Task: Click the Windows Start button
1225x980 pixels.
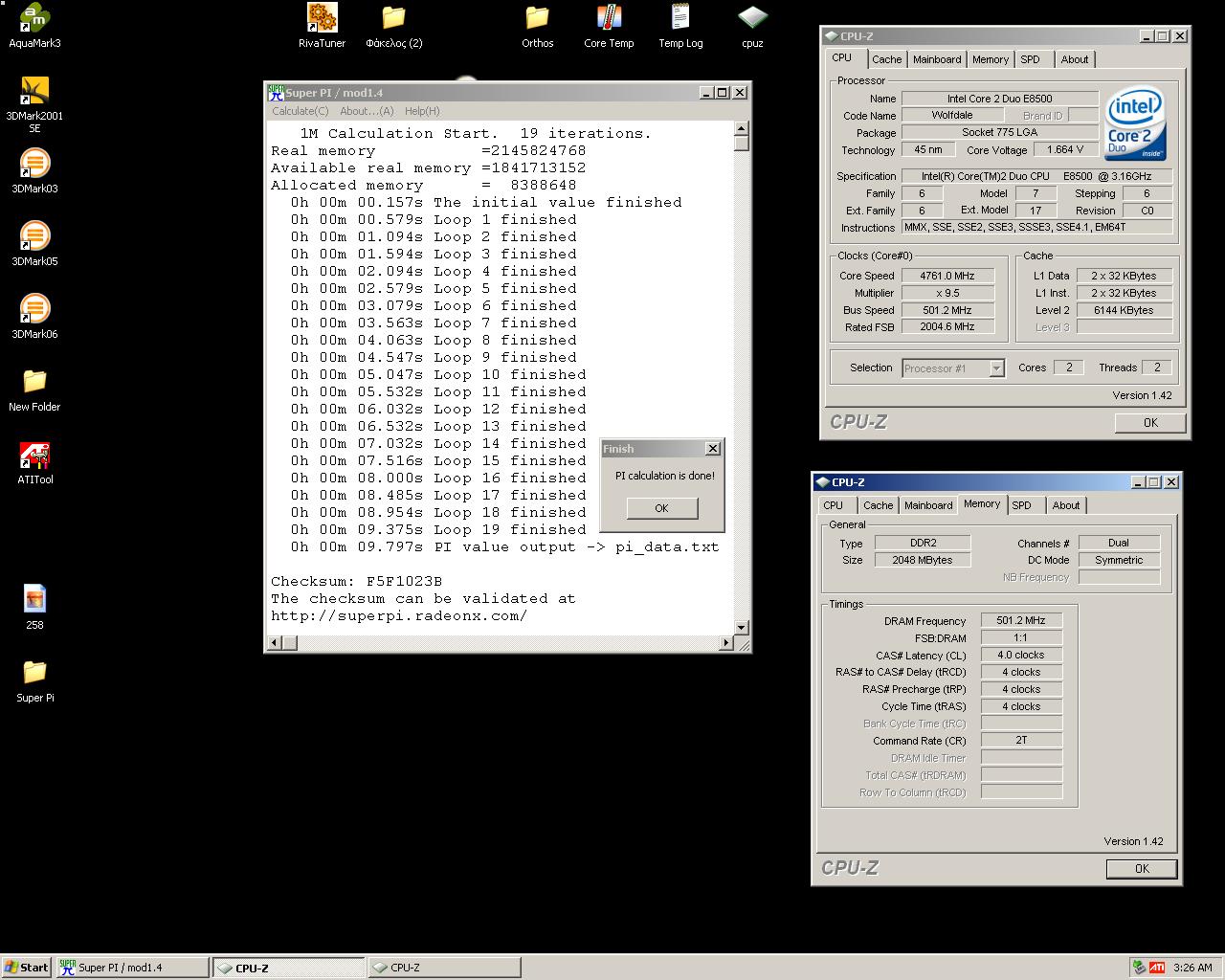Action: coord(27,968)
